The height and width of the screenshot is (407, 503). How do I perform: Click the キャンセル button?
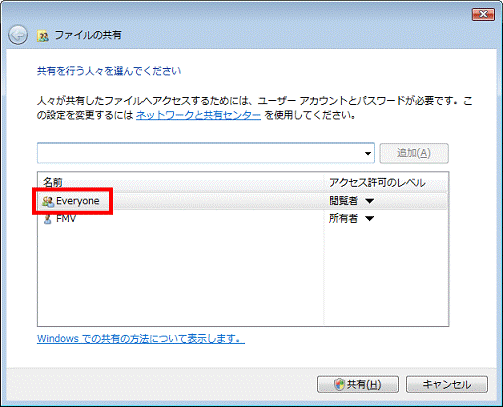447,384
